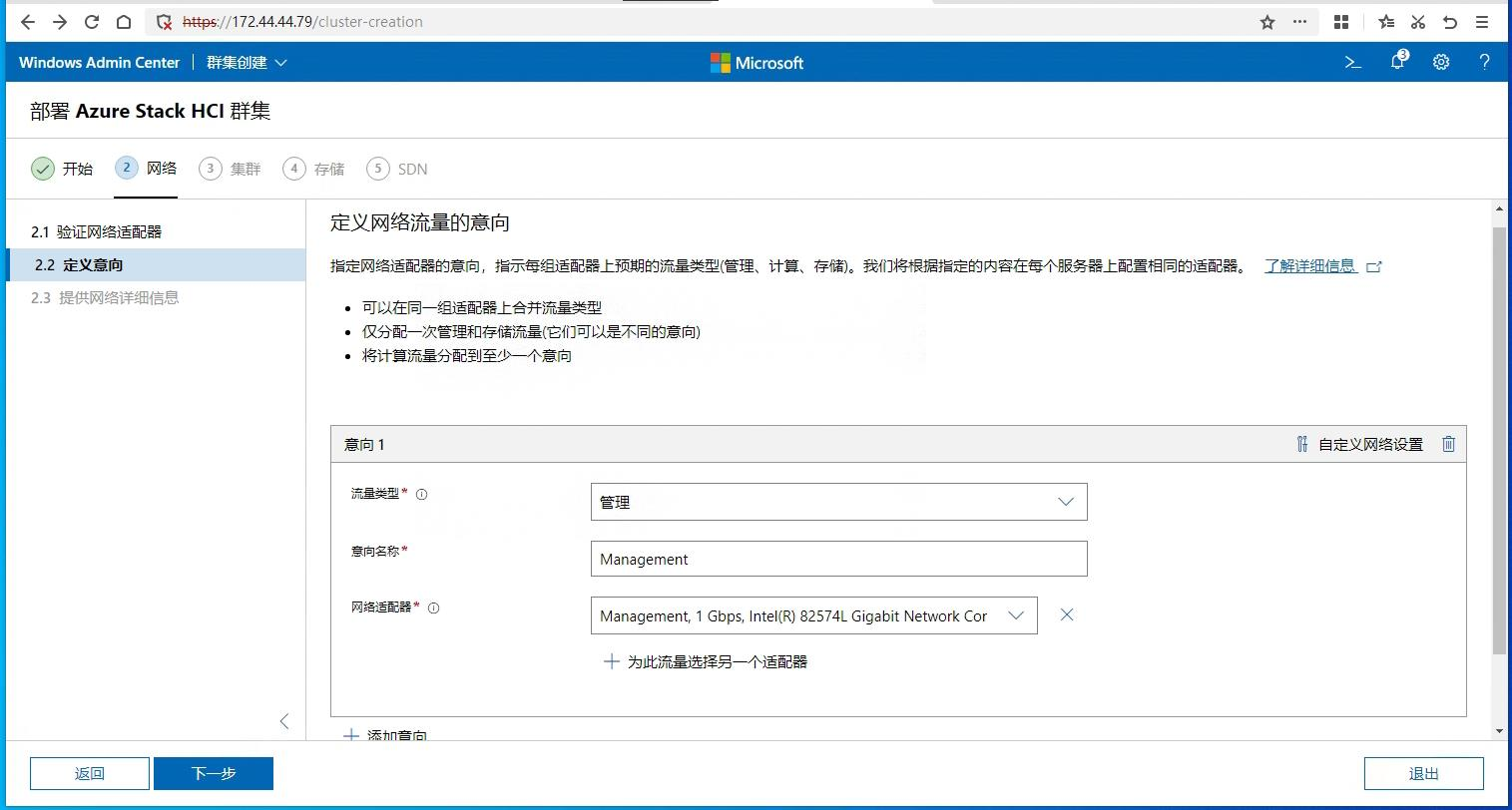Bookmark this page with the star icon
Viewport: 1512px width, 810px height.
[1267, 22]
